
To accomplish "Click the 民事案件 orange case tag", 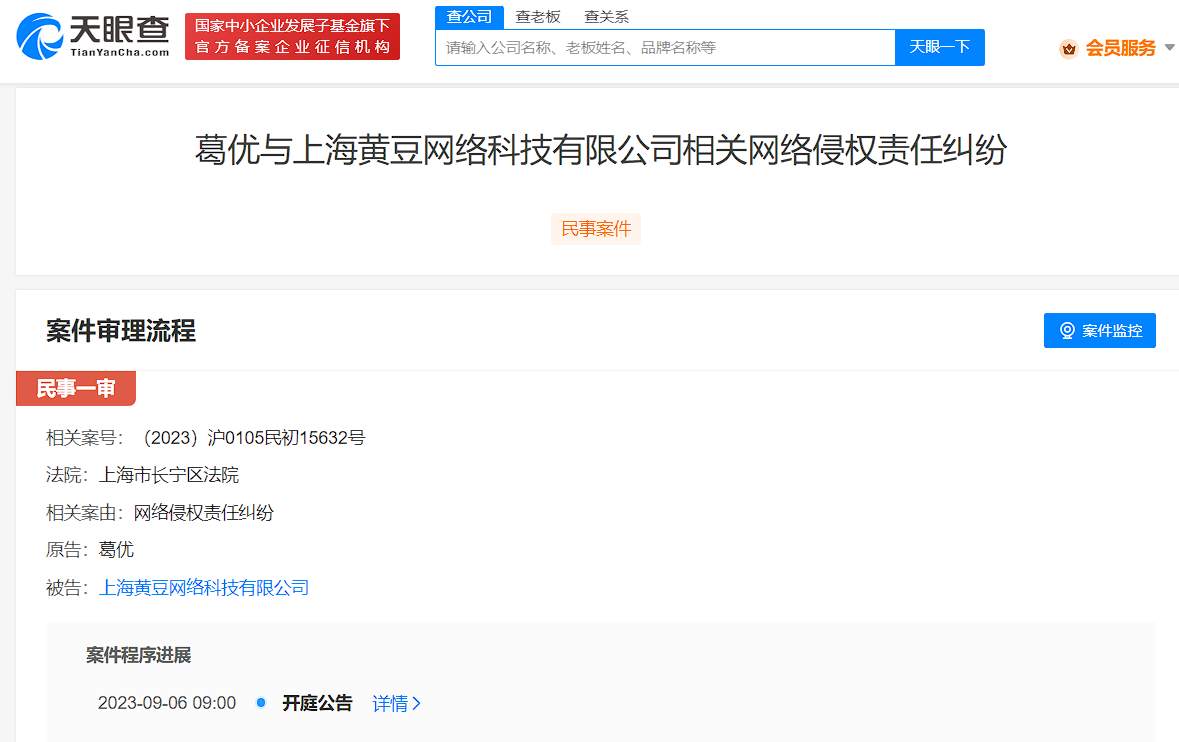I will tap(595, 229).
